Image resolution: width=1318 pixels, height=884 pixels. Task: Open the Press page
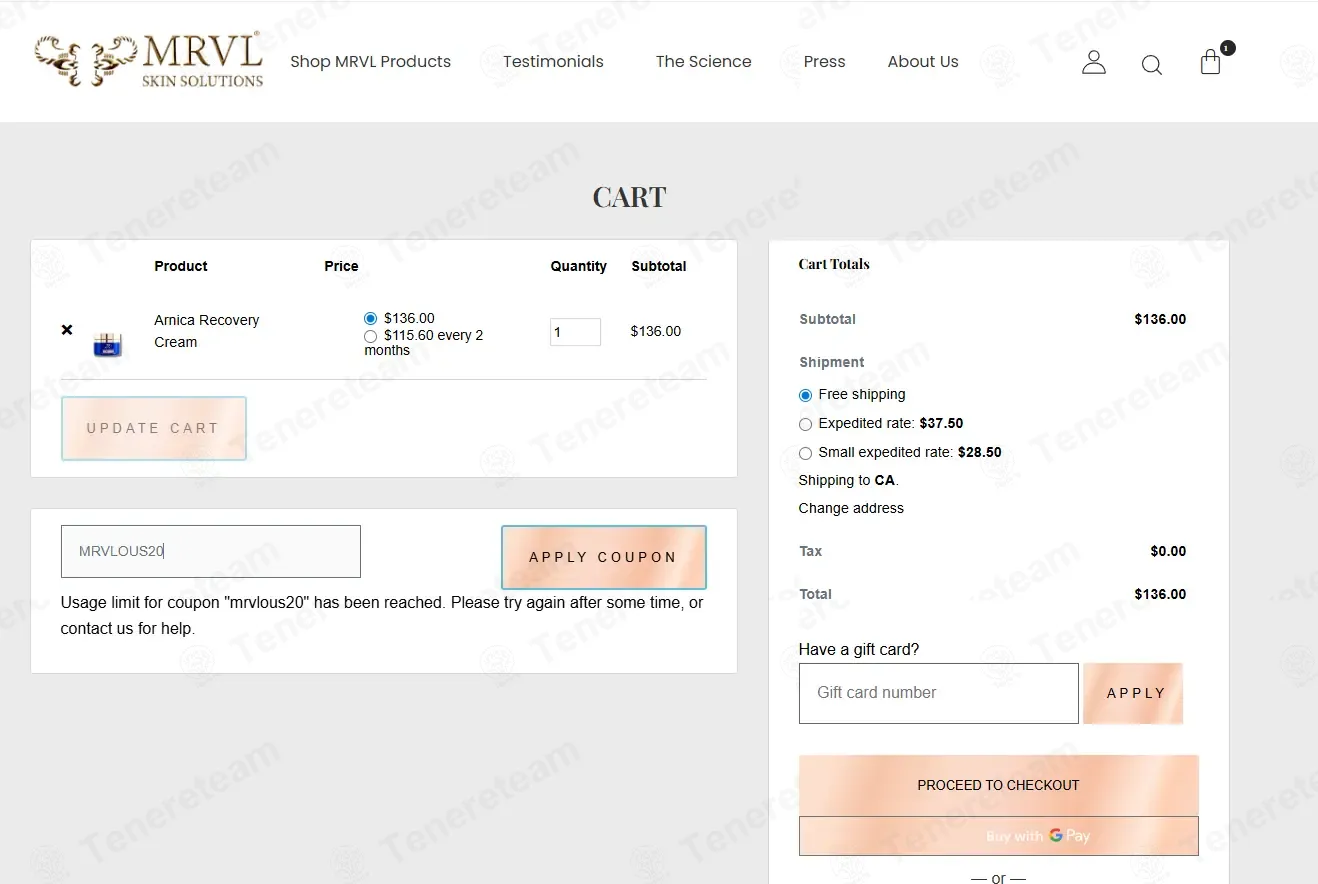point(824,62)
